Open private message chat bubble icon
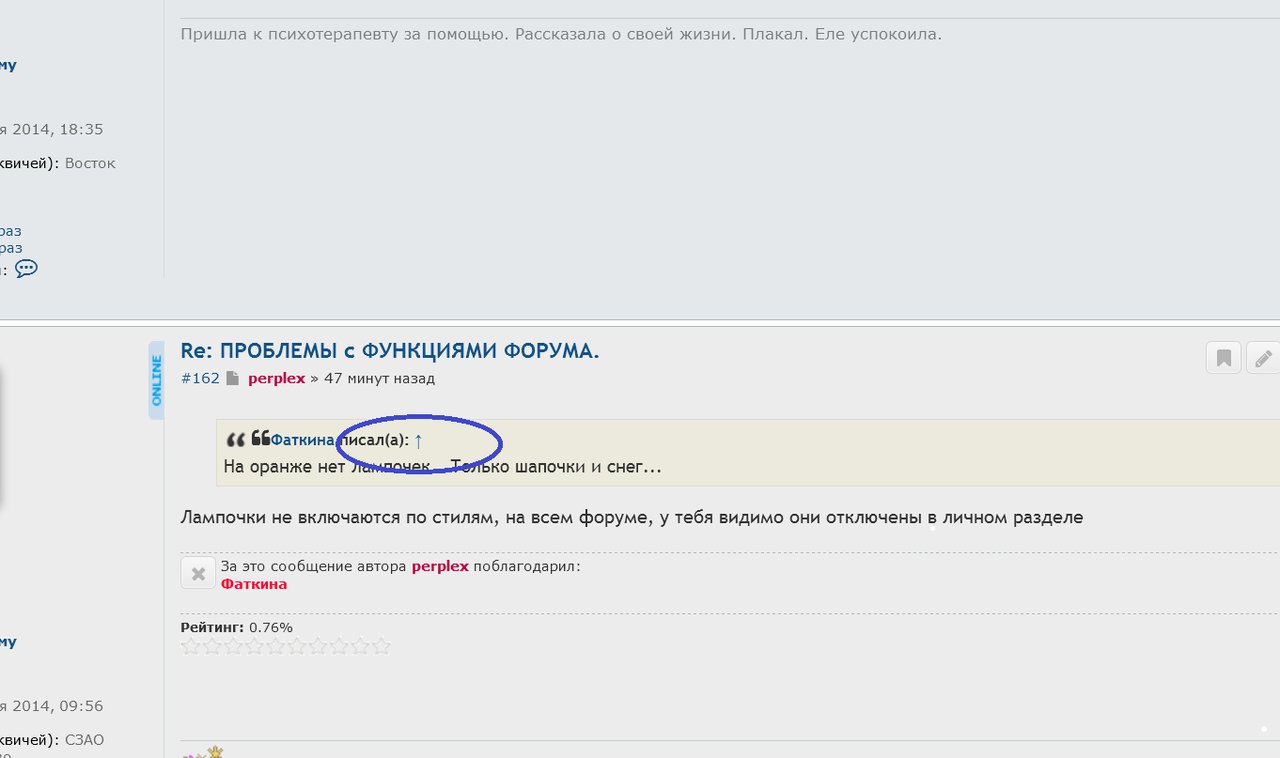The height and width of the screenshot is (758, 1280). pos(26,268)
